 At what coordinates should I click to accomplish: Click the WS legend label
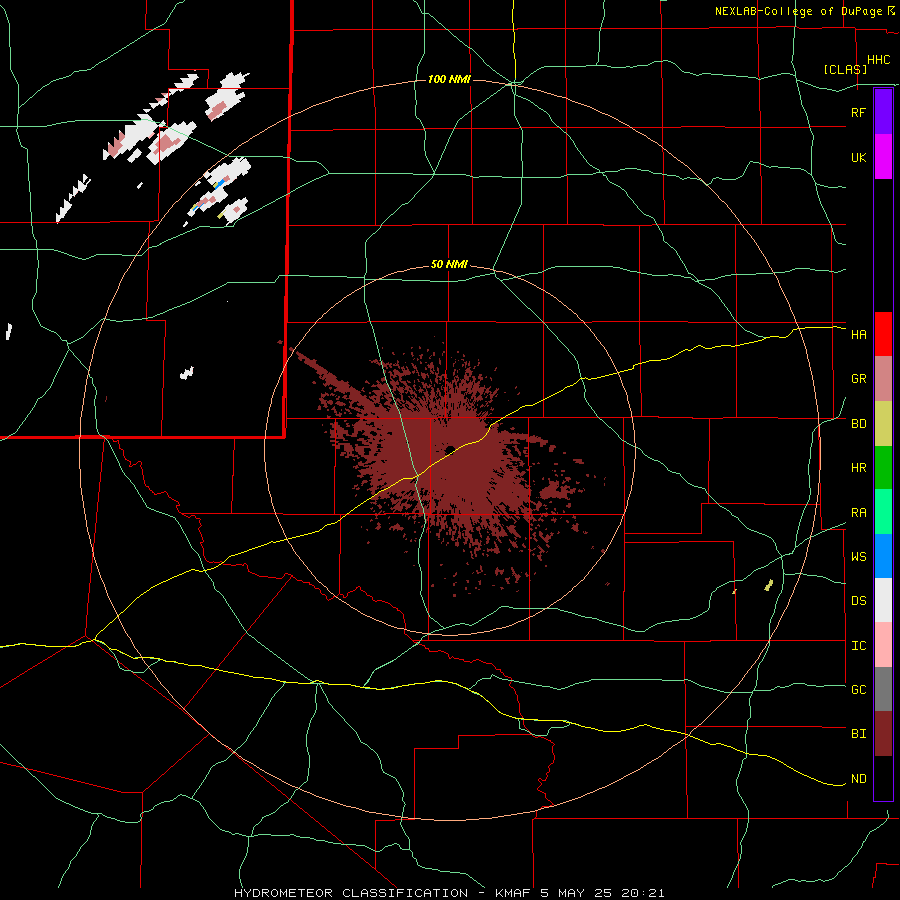(858, 556)
